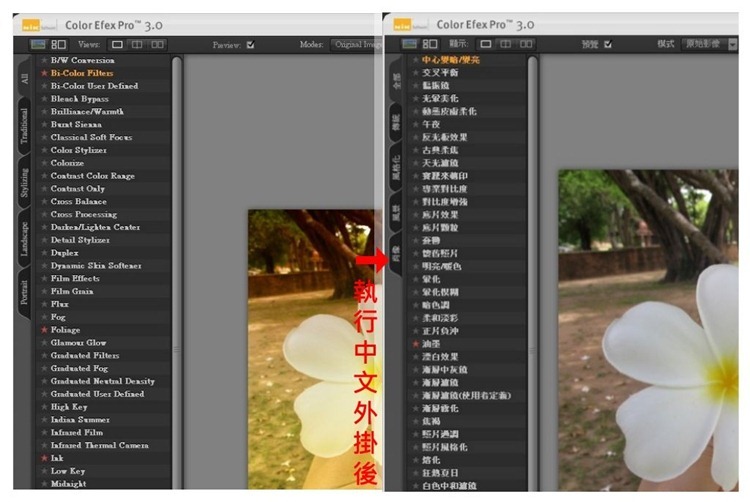Select single-image mode icon in Chinese window toolbar

click(409, 44)
